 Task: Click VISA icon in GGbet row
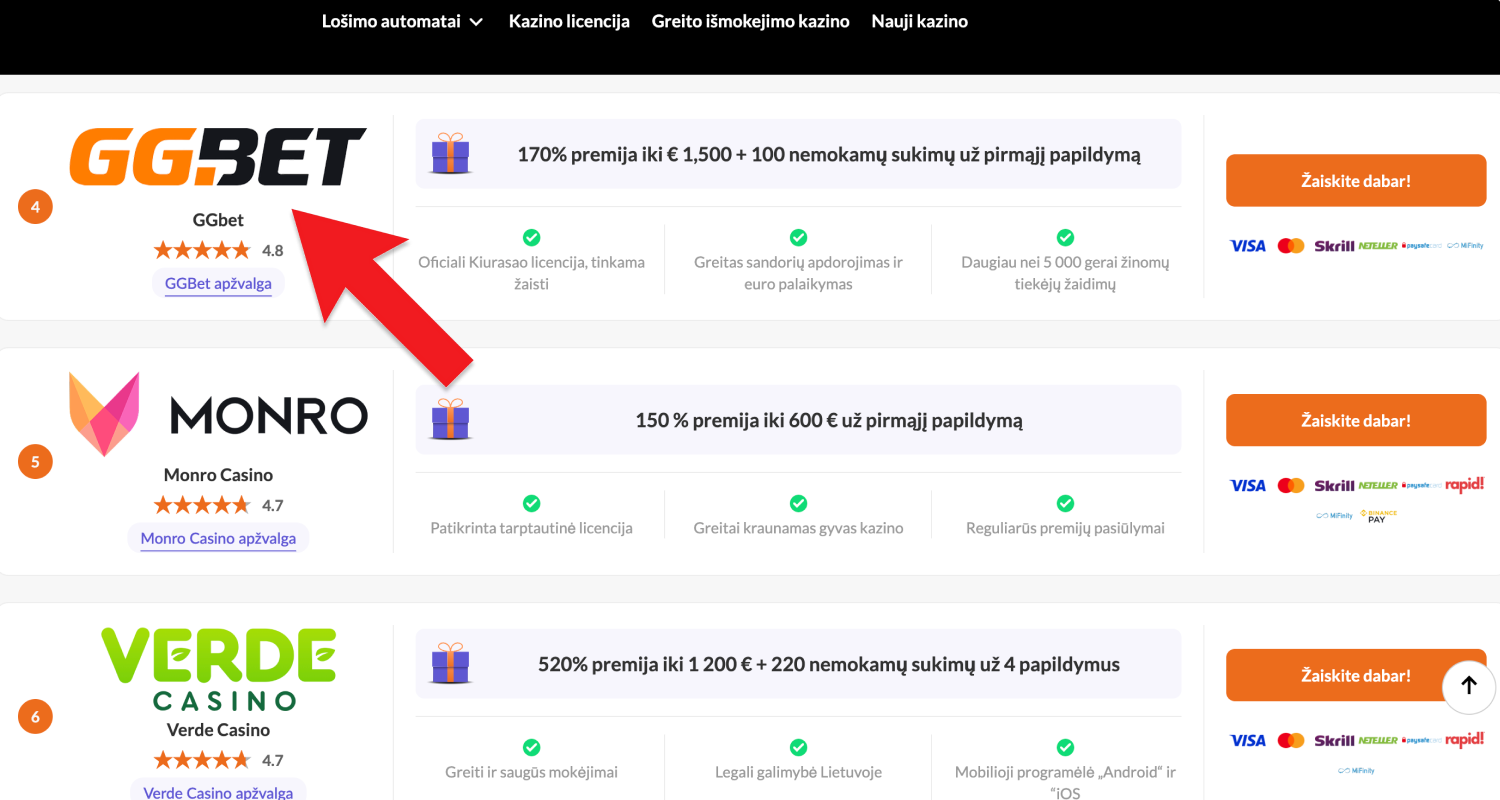coord(1247,246)
